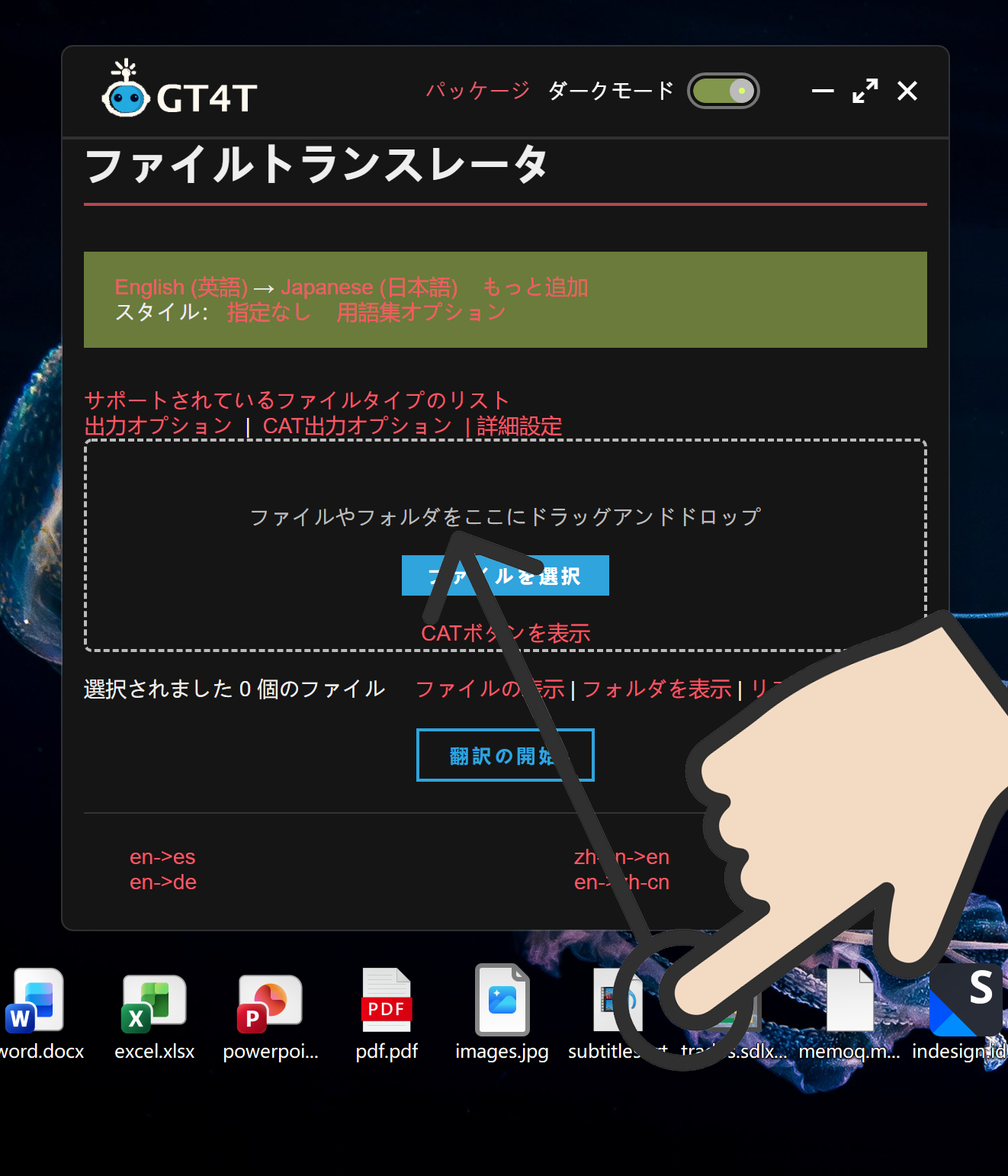Switch to the en->de language pair
This screenshot has width=1008, height=1176.
pyautogui.click(x=163, y=882)
